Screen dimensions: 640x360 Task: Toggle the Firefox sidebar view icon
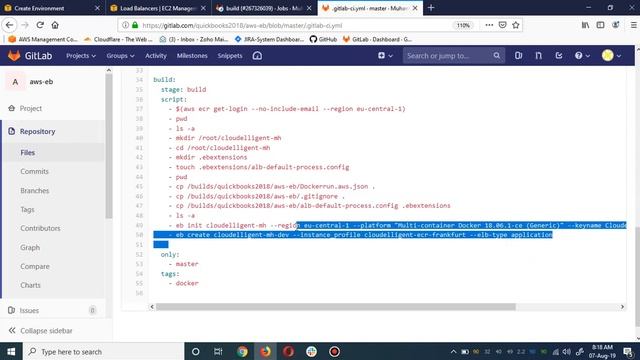(600, 25)
